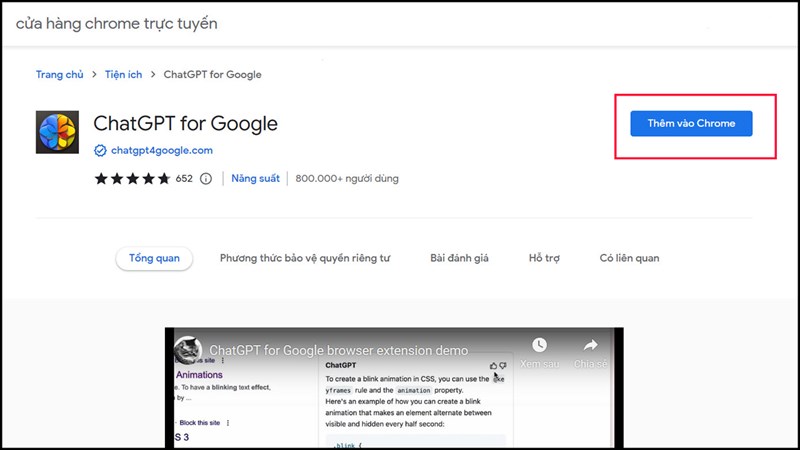Open the Có liên quan tab
Screen dimensions: 800x450
point(629,258)
